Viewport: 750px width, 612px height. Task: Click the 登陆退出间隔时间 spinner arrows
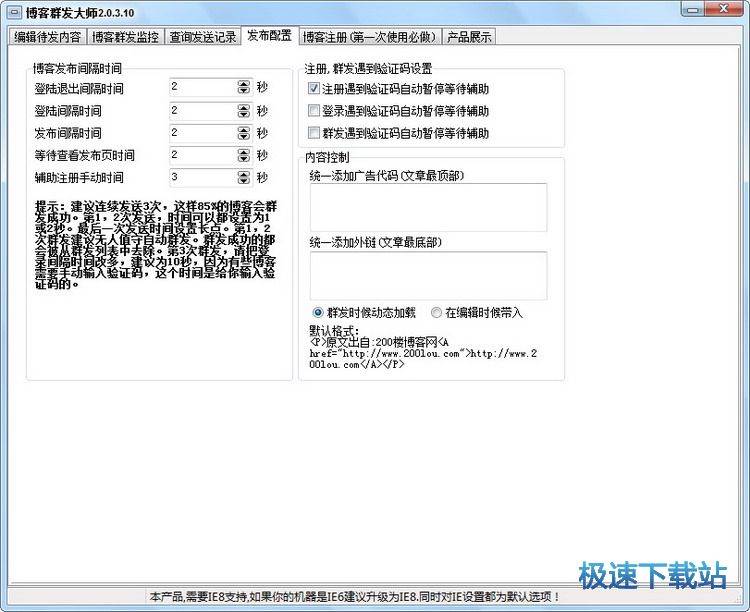(x=243, y=87)
